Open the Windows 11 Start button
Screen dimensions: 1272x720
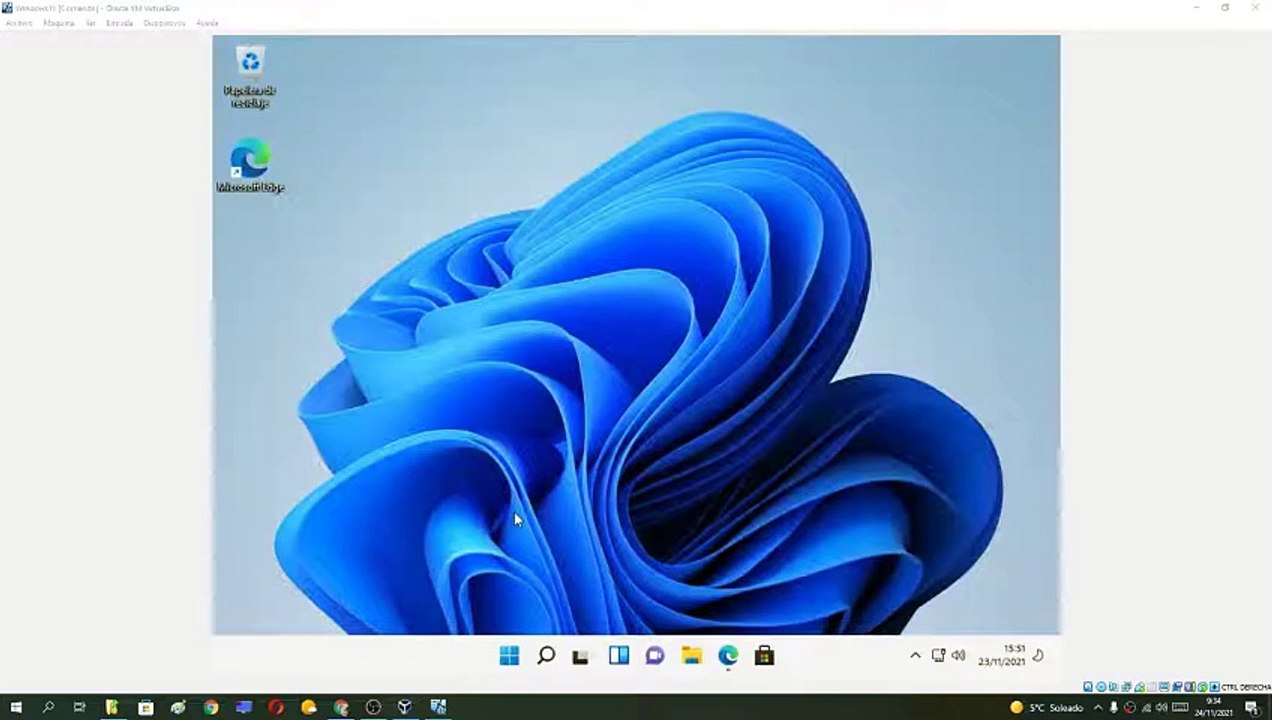(x=509, y=656)
